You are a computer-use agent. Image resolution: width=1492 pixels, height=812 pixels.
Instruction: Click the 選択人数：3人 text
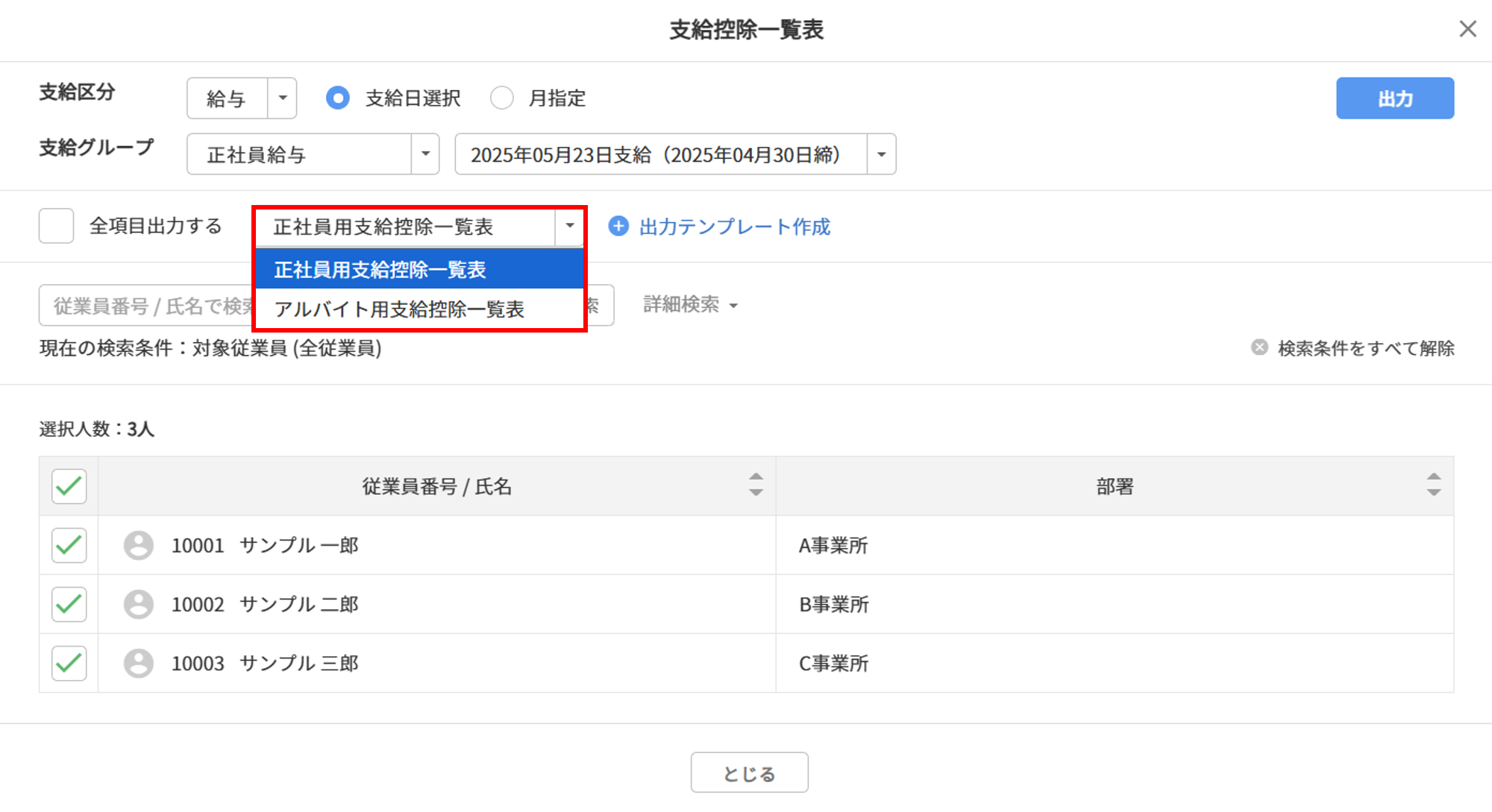click(97, 429)
